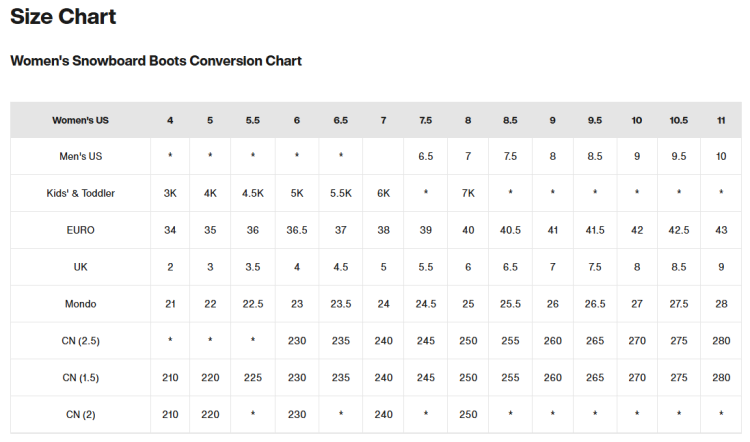Click the Mondo 22.5 cell
The width and height of the screenshot is (750, 442).
[253, 304]
